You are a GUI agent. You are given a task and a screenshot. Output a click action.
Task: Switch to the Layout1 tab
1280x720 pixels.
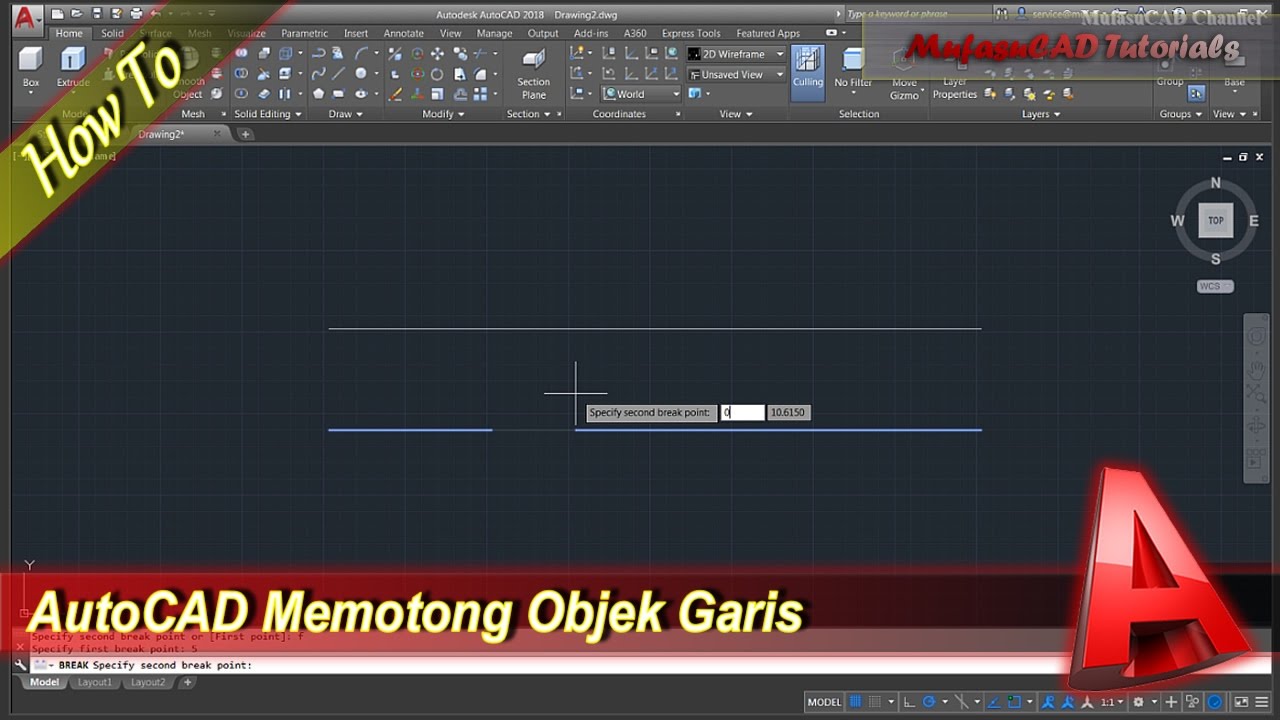(95, 682)
